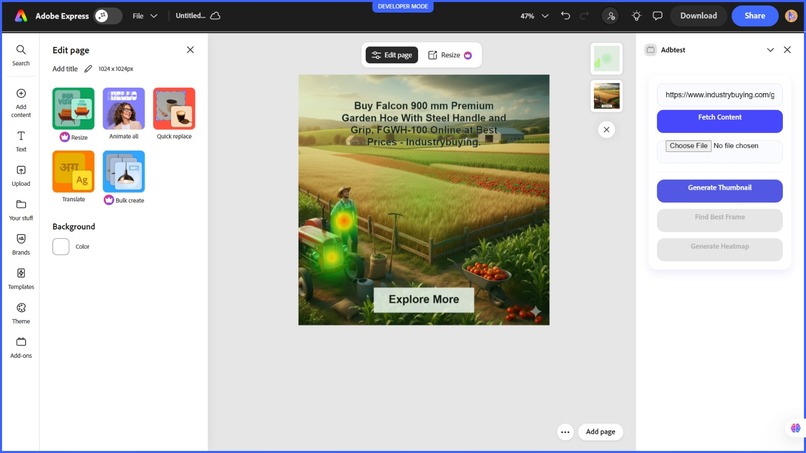
Task: Toggle the switch next to Adobe Express
Action: (107, 16)
